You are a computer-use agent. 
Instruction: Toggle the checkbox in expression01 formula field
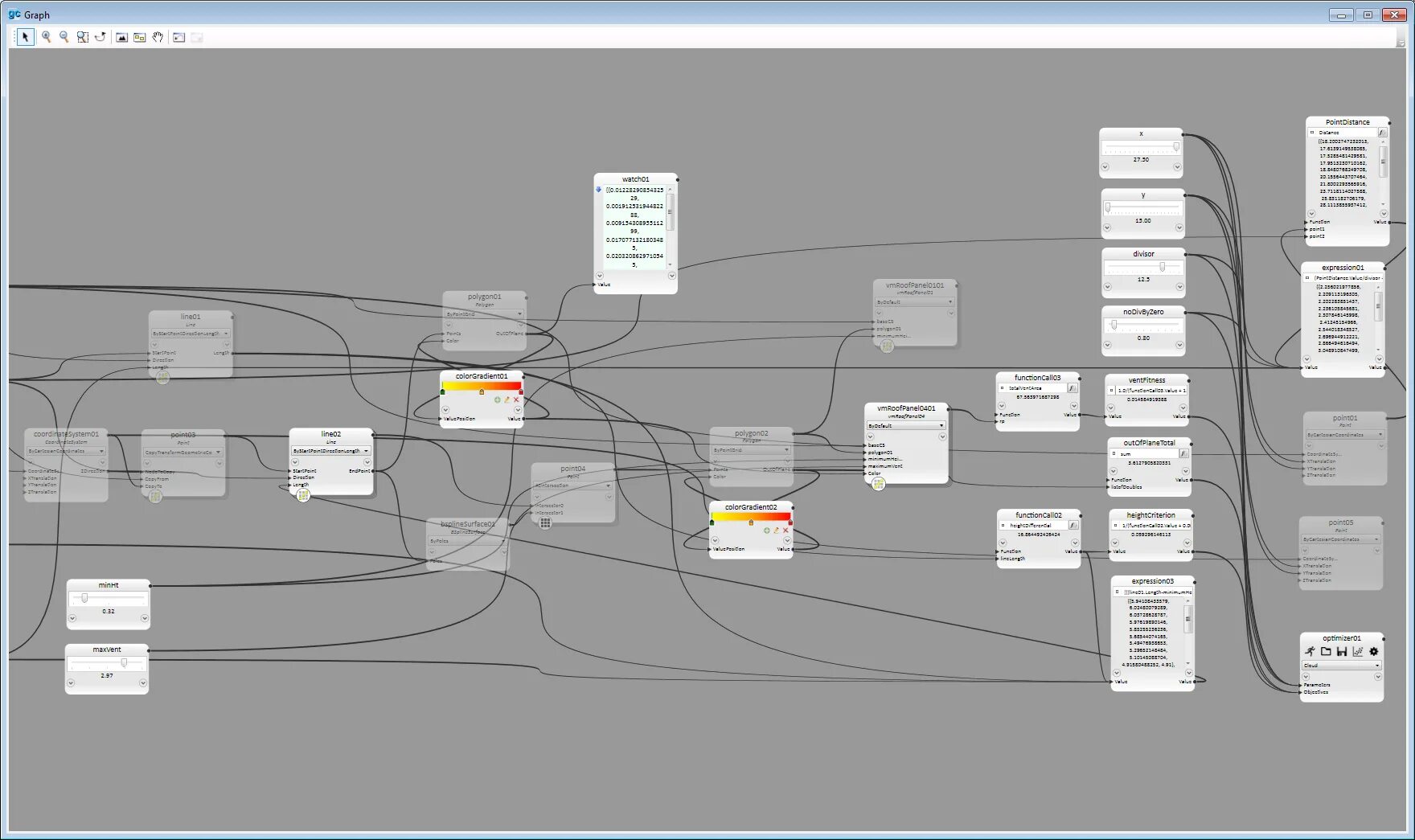[1307, 278]
